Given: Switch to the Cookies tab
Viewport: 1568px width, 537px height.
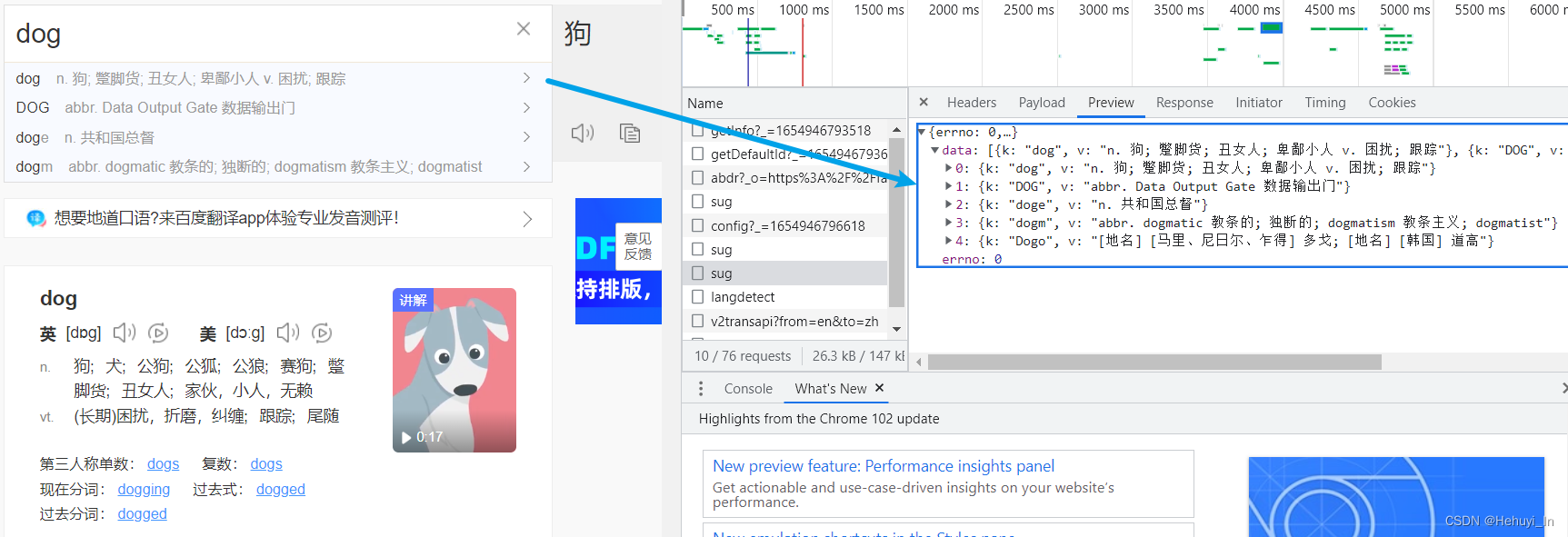Looking at the screenshot, I should [1392, 103].
